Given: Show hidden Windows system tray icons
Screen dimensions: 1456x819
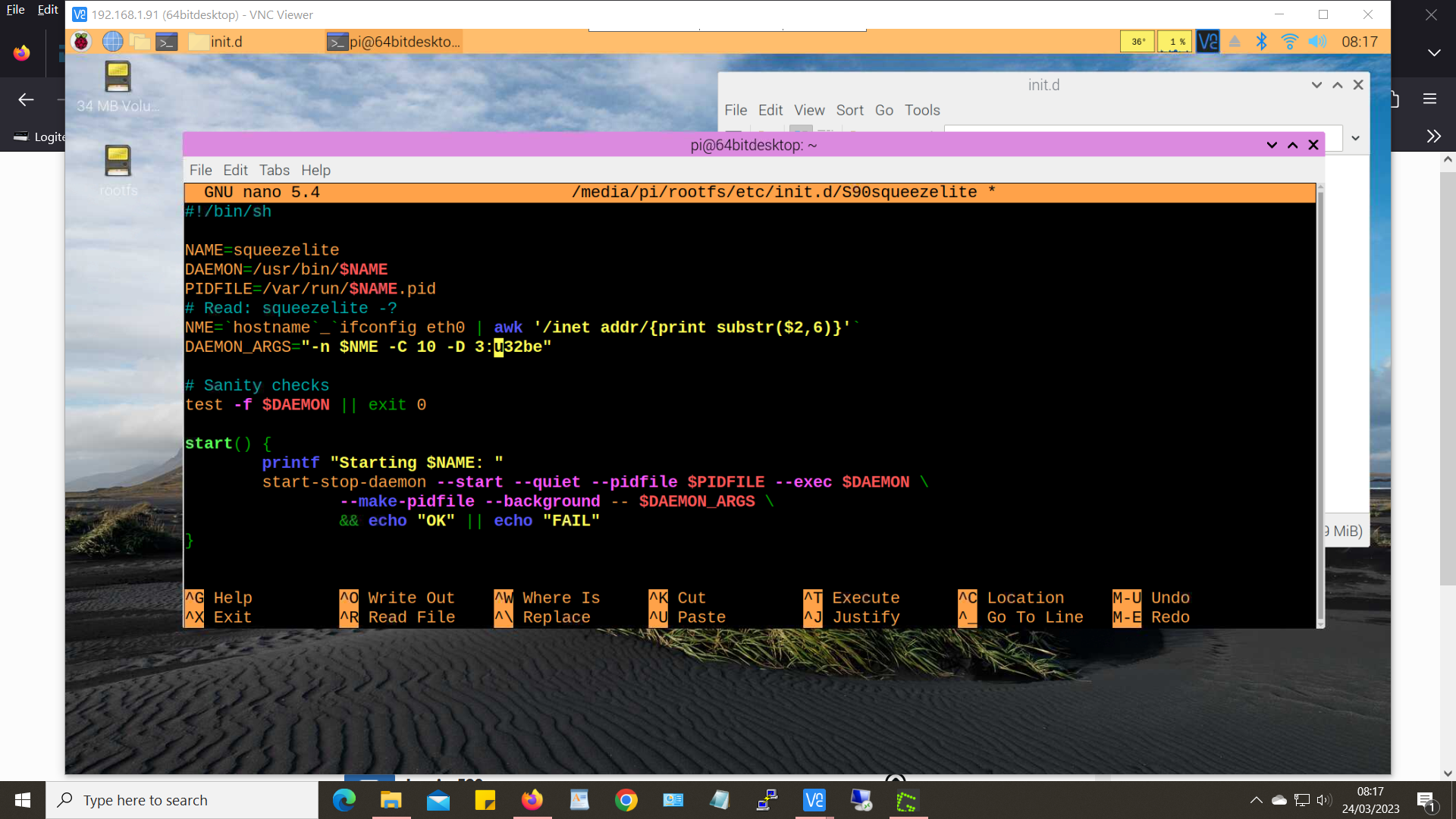Looking at the screenshot, I should [x=1256, y=800].
